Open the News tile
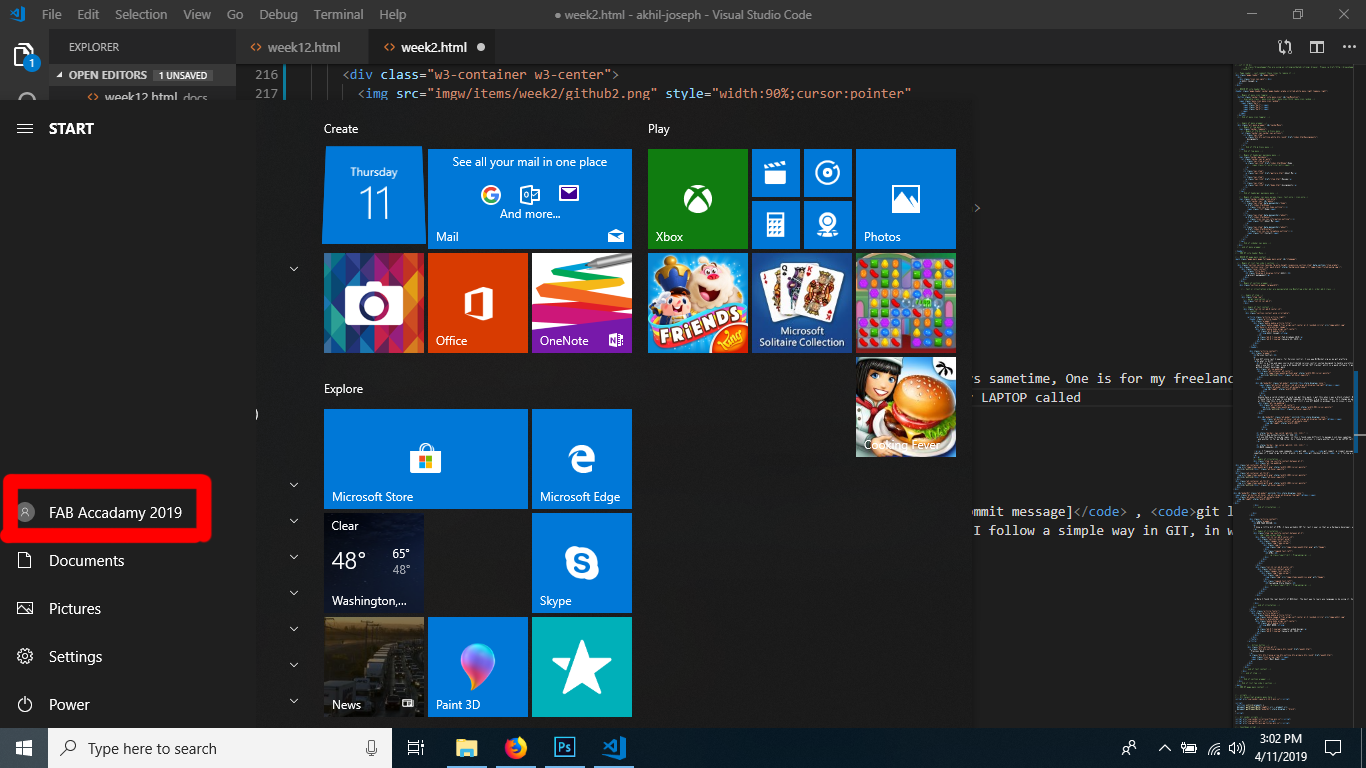Image resolution: width=1366 pixels, height=768 pixels. point(374,667)
